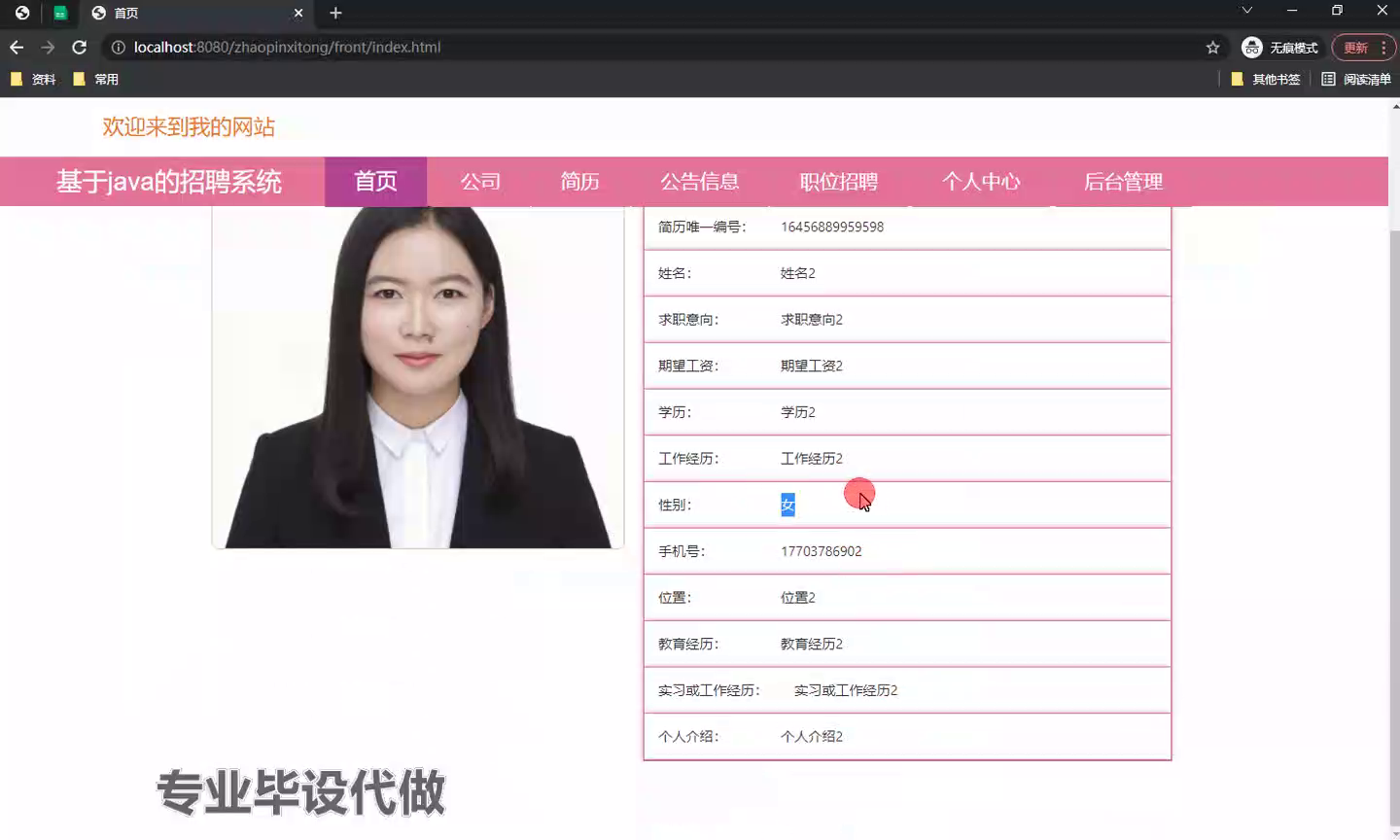1400x840 pixels.
Task: Click the 姓名2 value
Action: [798, 273]
